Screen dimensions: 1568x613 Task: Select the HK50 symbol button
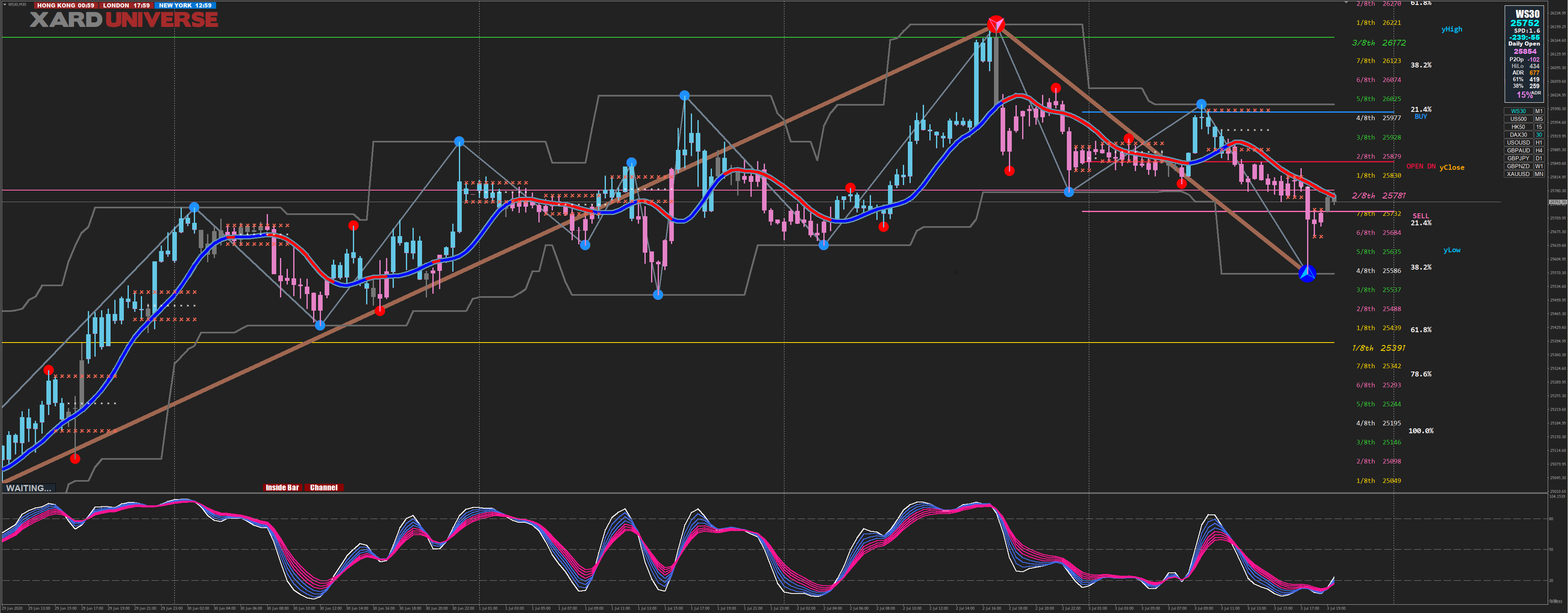click(x=1518, y=127)
